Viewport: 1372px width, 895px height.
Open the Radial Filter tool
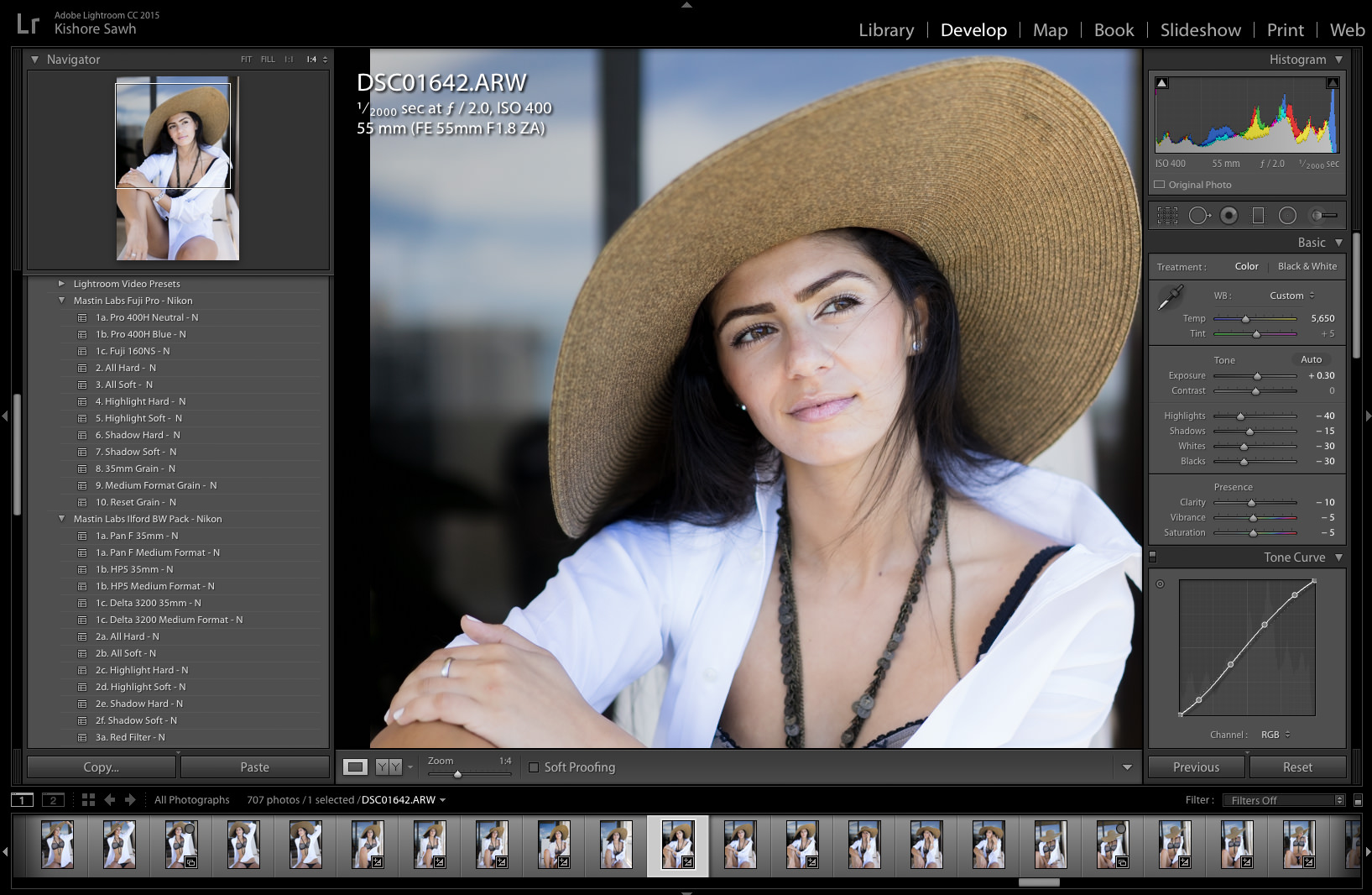(1287, 216)
